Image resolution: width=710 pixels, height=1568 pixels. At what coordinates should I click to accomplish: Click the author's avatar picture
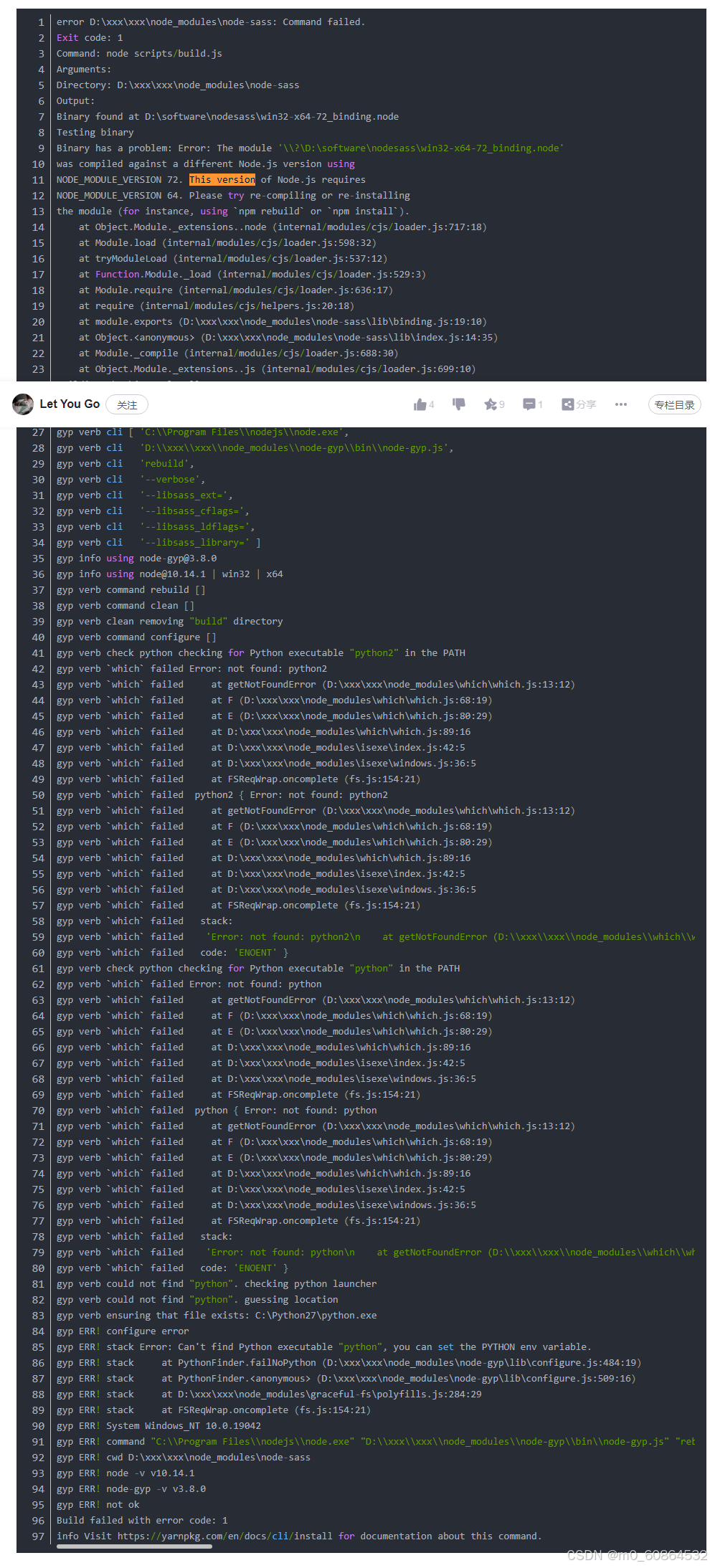[22, 404]
